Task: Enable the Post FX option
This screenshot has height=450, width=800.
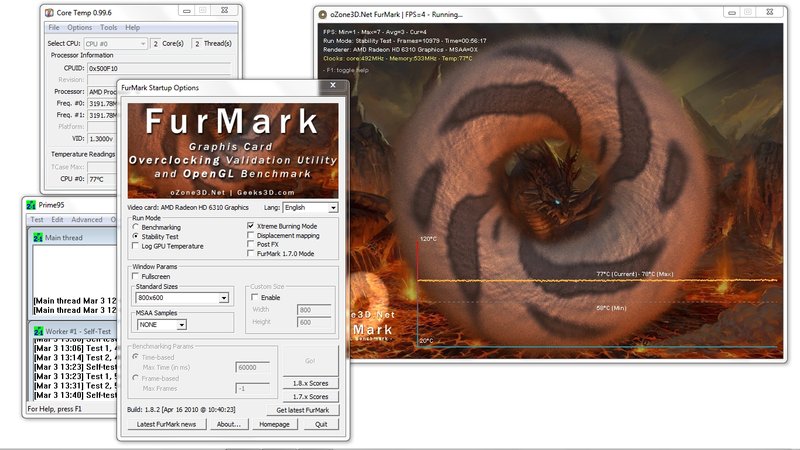Action: tap(251, 244)
